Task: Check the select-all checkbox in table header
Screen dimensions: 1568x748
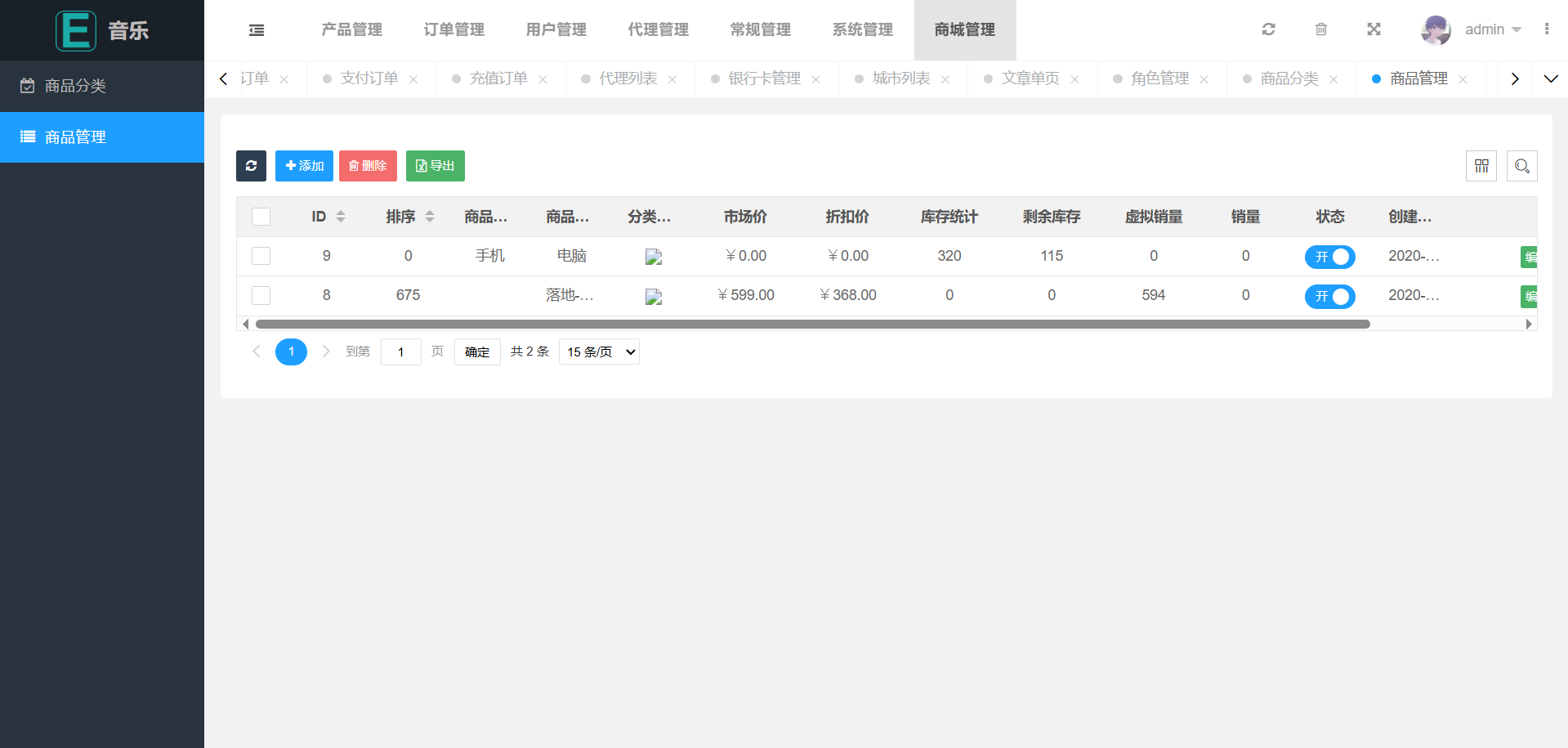Action: click(261, 217)
